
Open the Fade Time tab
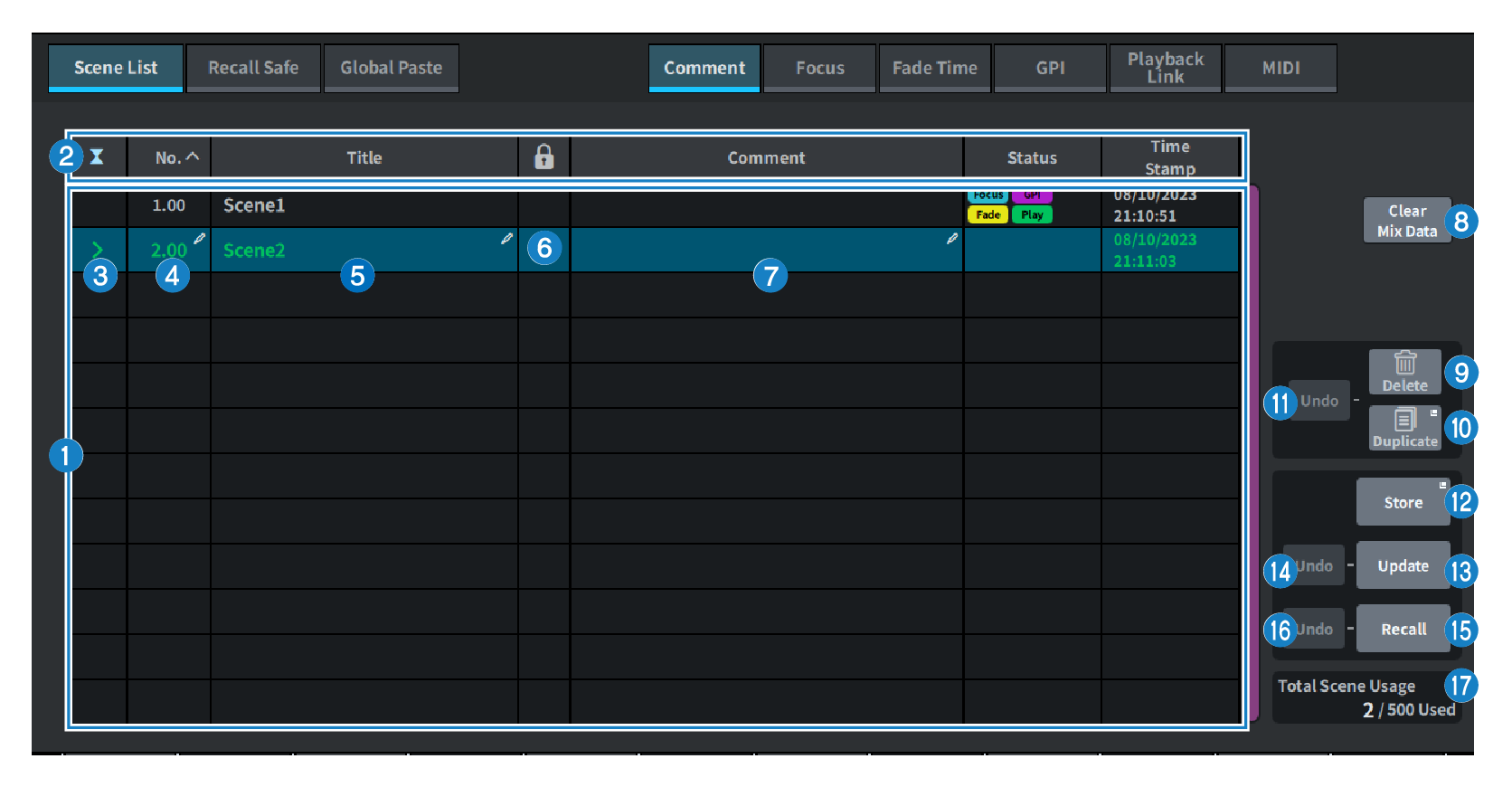click(934, 68)
